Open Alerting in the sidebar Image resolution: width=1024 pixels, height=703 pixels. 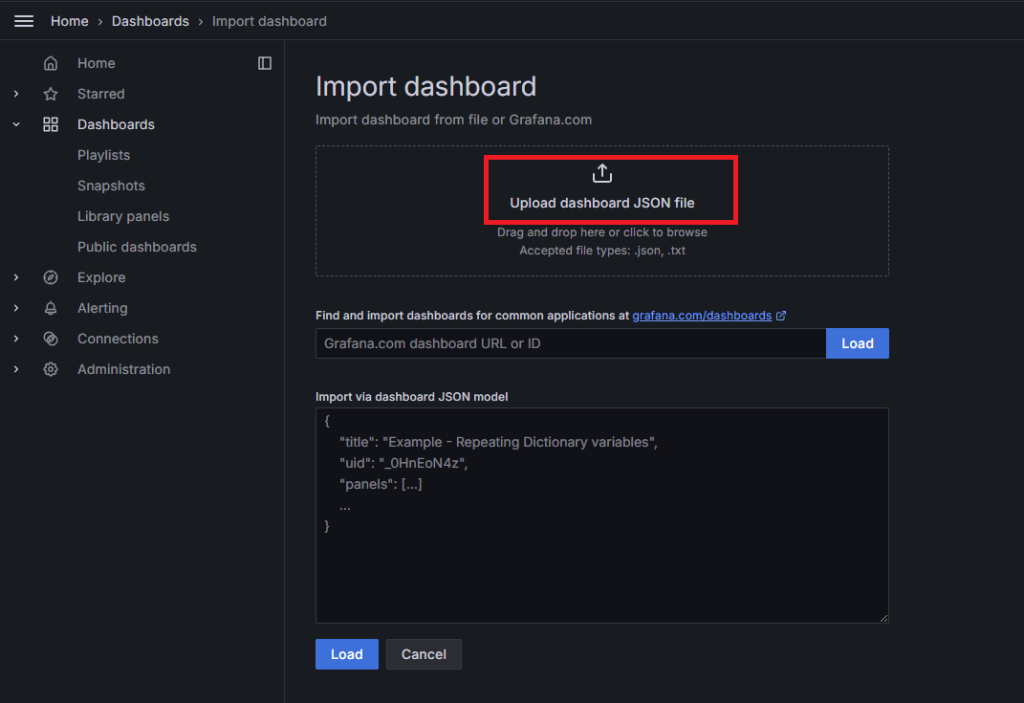(102, 308)
